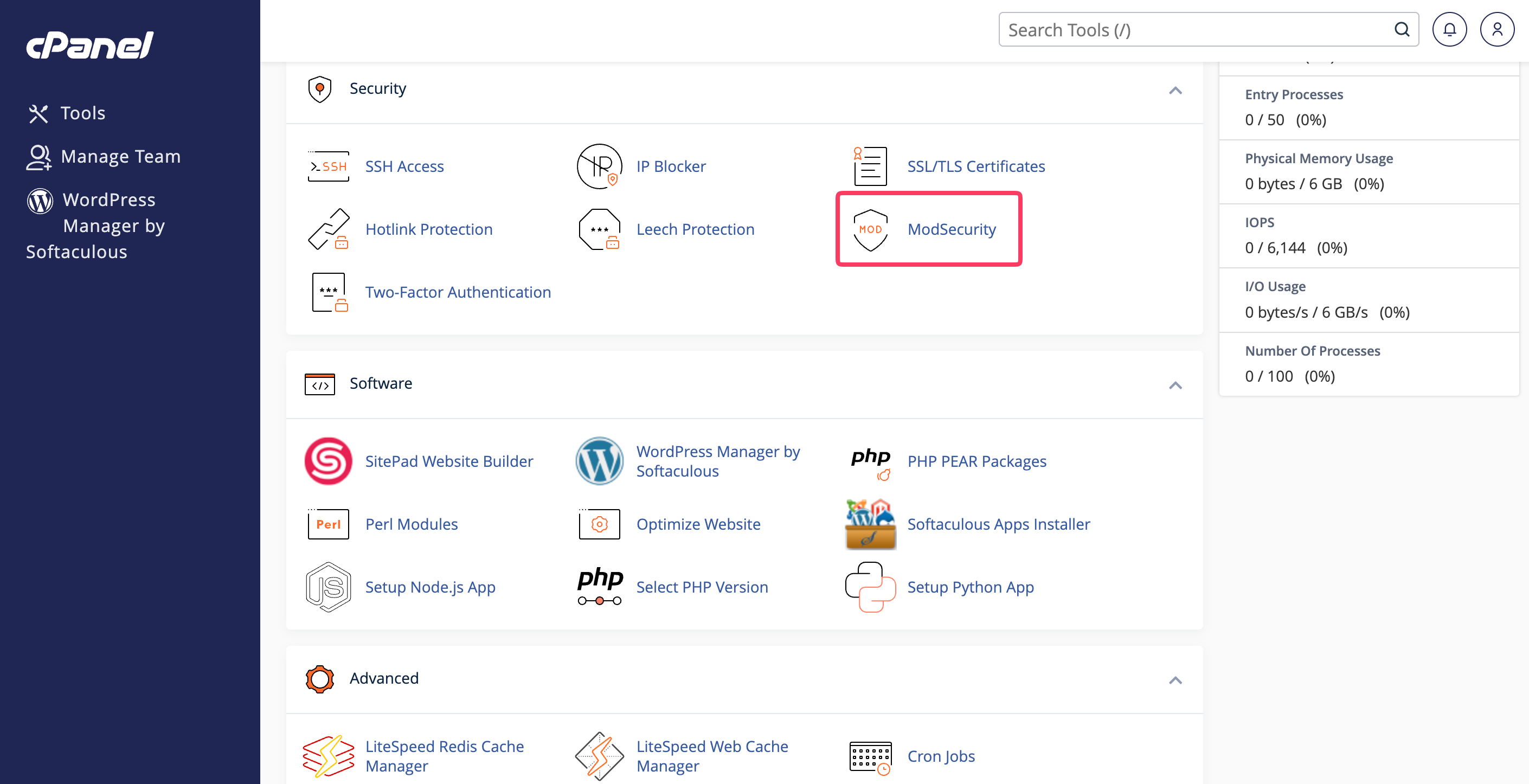Viewport: 1529px width, 784px height.
Task: Click the Leech Protection icon
Action: pyautogui.click(x=599, y=230)
